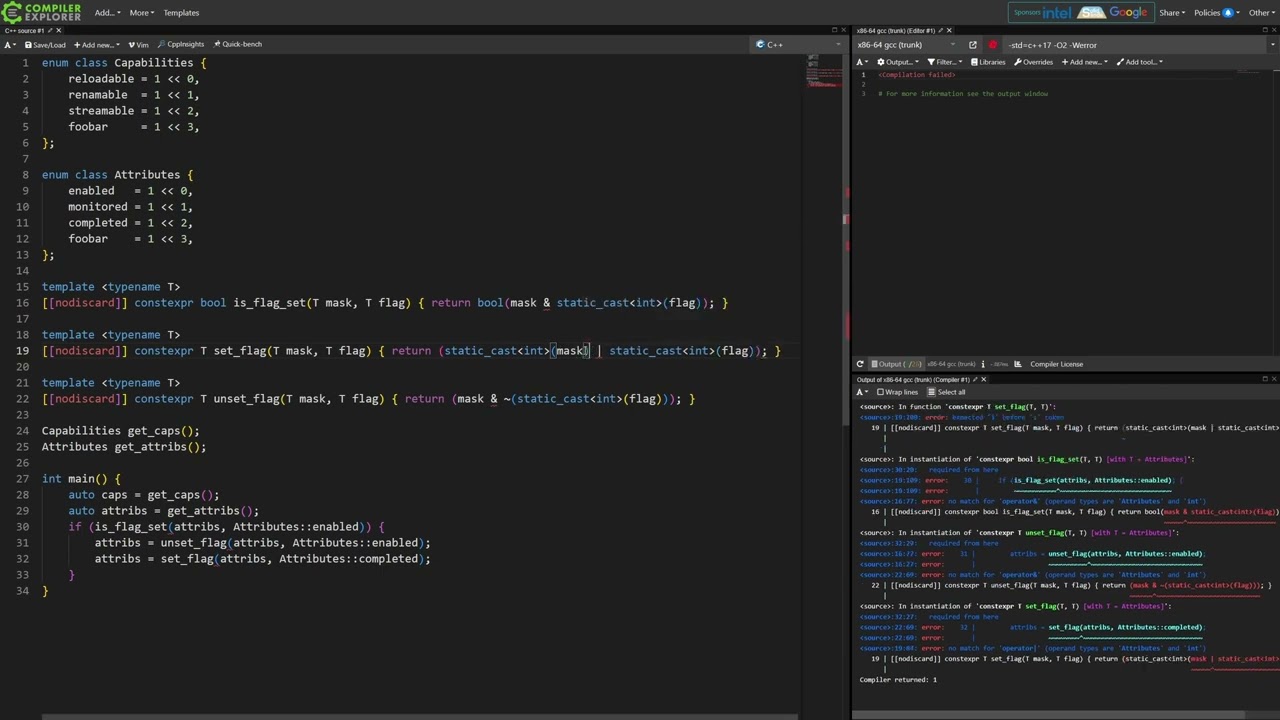The image size is (1280, 720).
Task: Click the Save/Load button
Action: point(45,45)
